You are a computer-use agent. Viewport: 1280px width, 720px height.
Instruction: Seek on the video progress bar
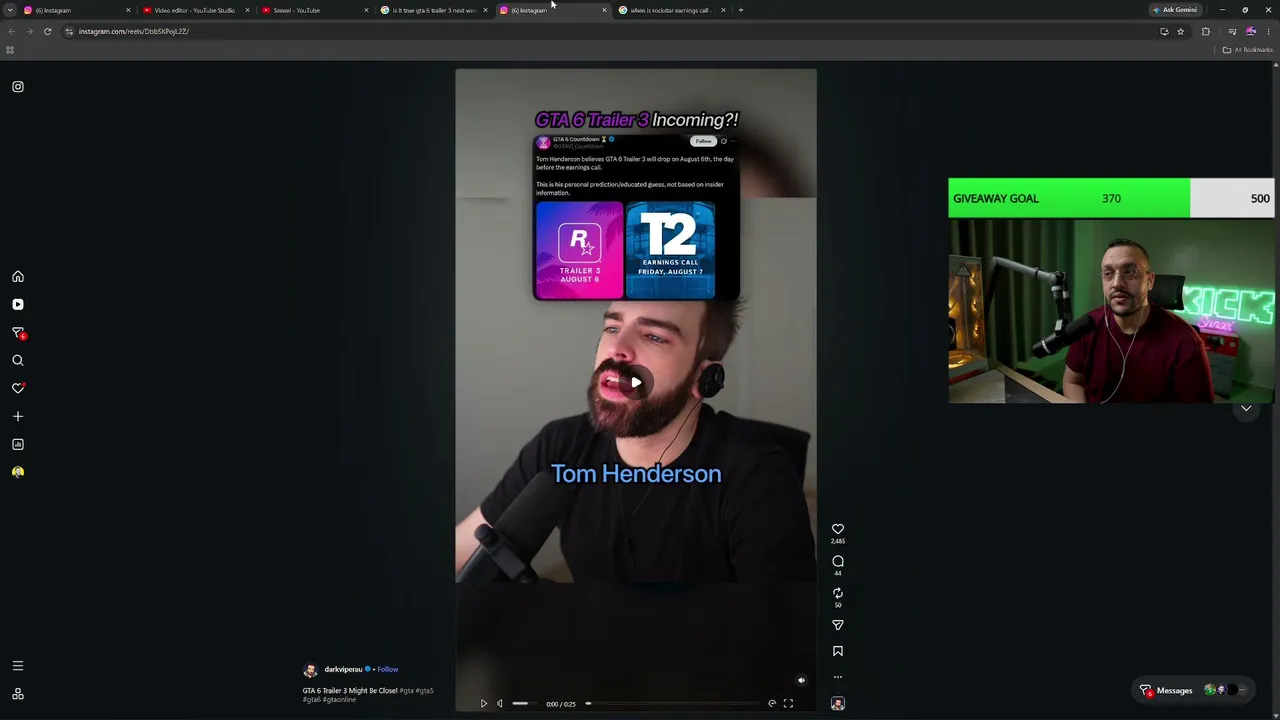[675, 704]
